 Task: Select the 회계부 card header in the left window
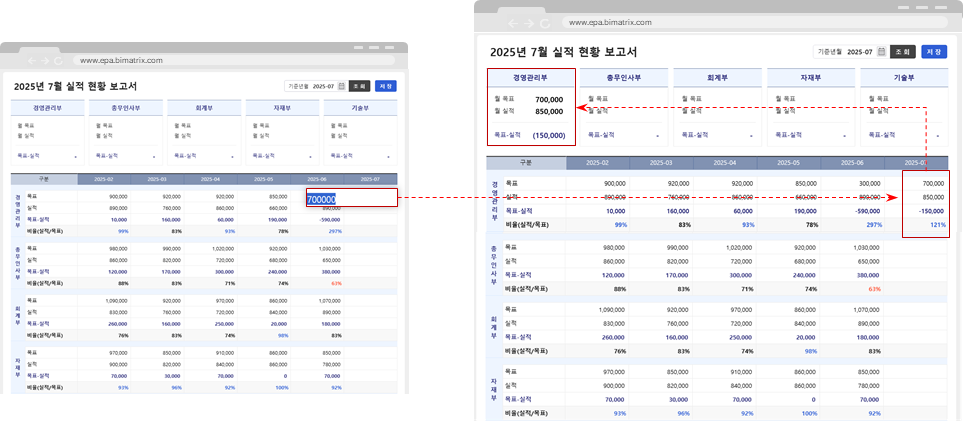(x=205, y=108)
